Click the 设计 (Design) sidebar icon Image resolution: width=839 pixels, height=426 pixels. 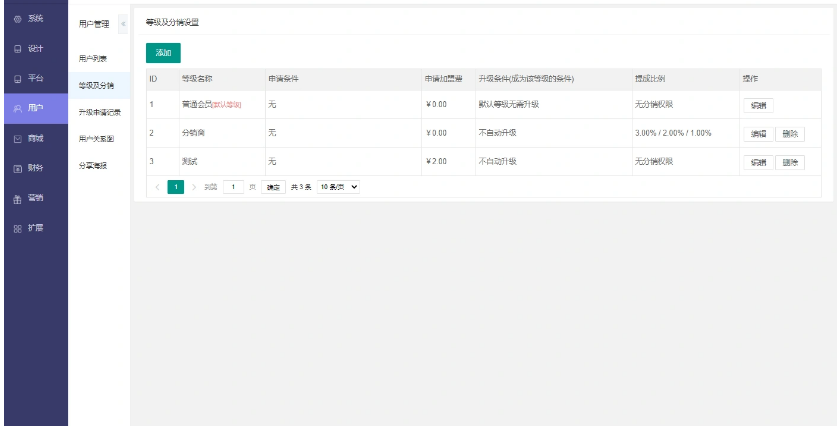(17, 48)
